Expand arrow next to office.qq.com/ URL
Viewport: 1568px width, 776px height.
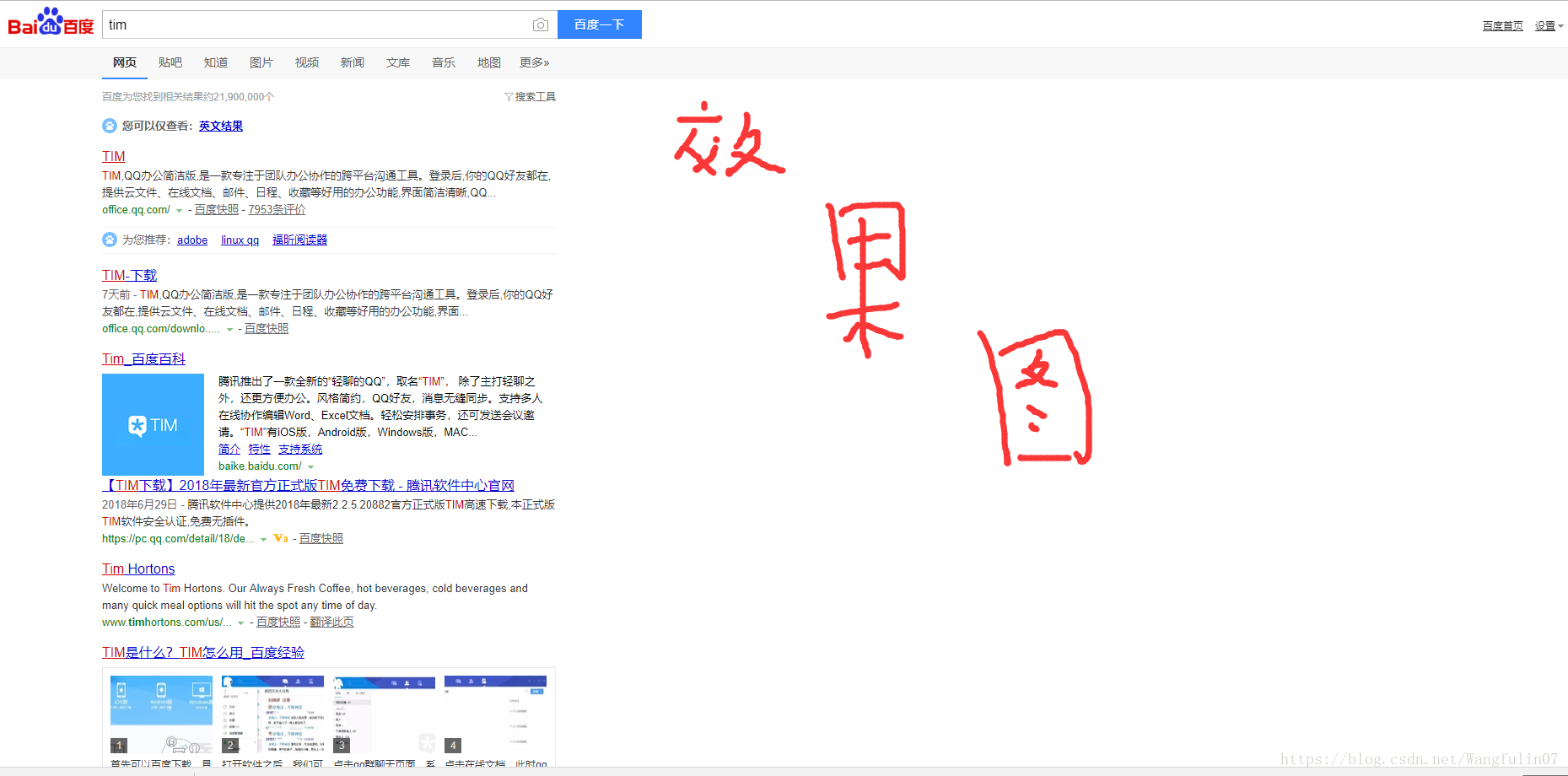pos(179,211)
